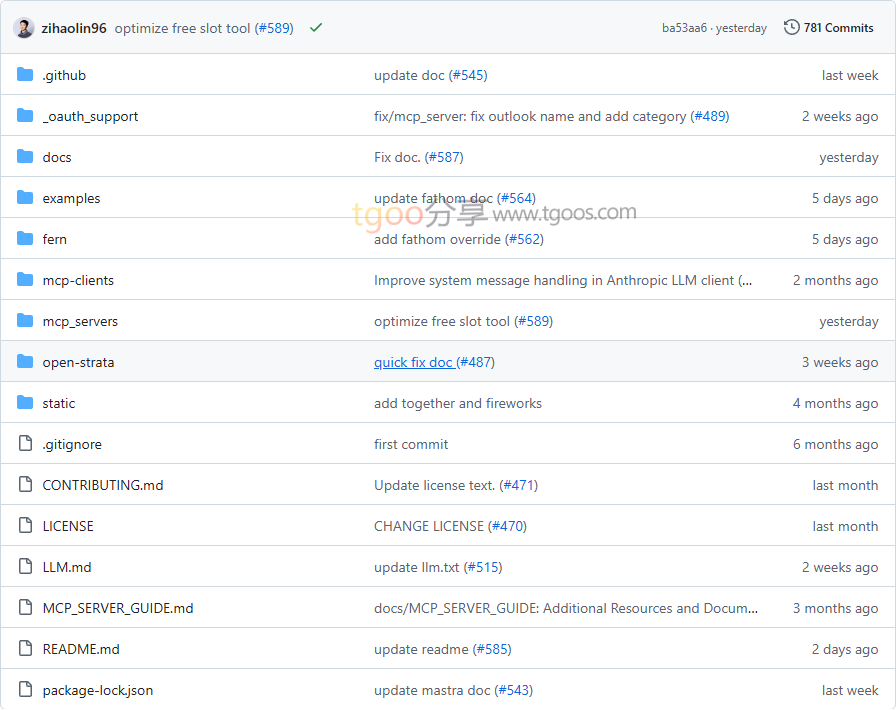Click folder icon beside mcp_servers

click(x=25, y=321)
